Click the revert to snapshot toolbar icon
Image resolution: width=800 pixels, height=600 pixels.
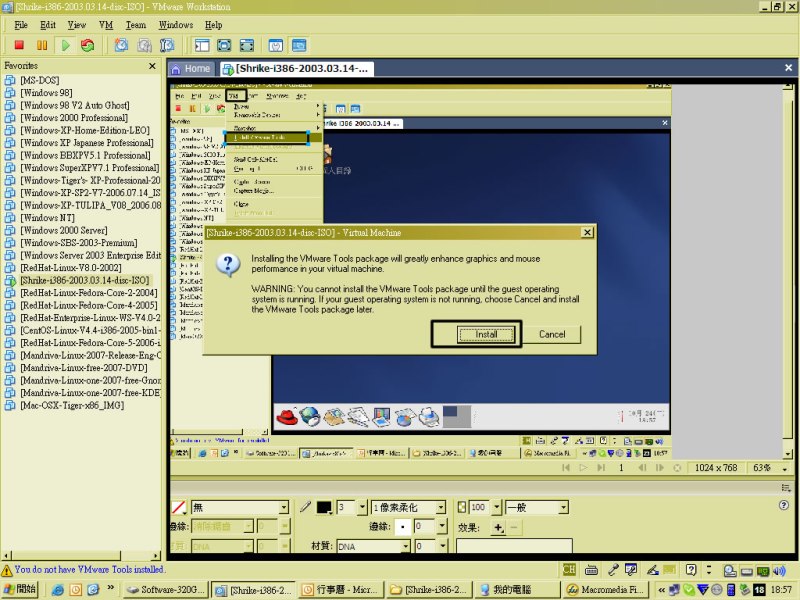tap(144, 45)
